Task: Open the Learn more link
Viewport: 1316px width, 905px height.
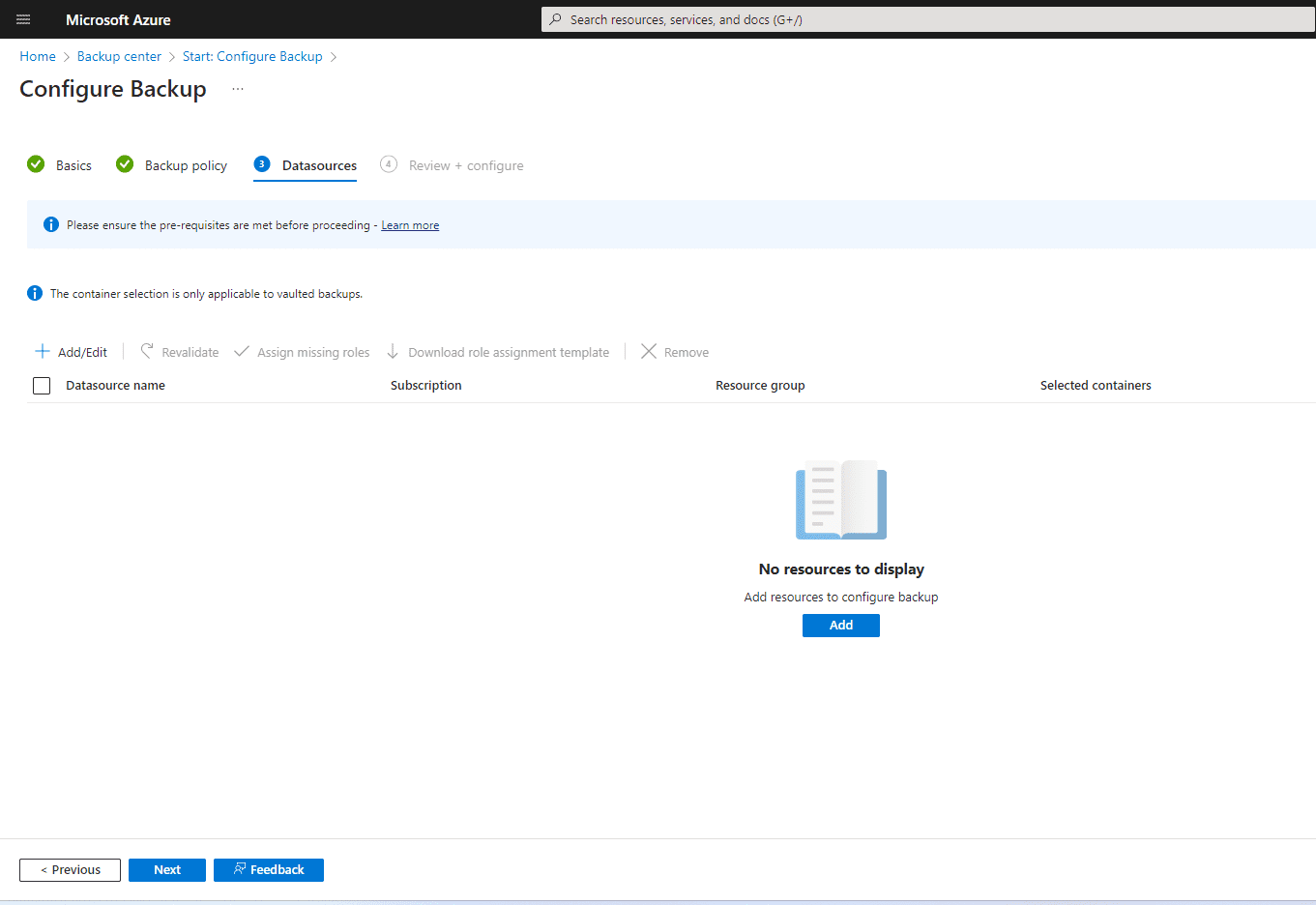Action: 410,225
